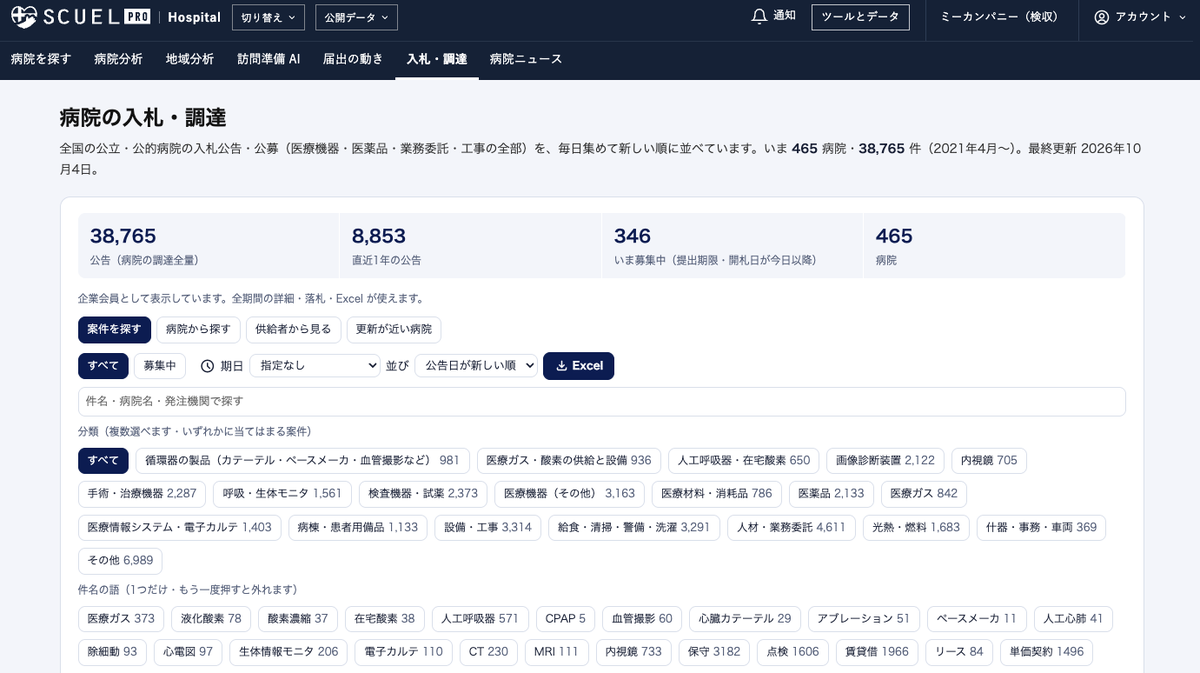Switch to the 病院分析 tab
Image resolution: width=1200 pixels, height=673 pixels.
[x=118, y=59]
